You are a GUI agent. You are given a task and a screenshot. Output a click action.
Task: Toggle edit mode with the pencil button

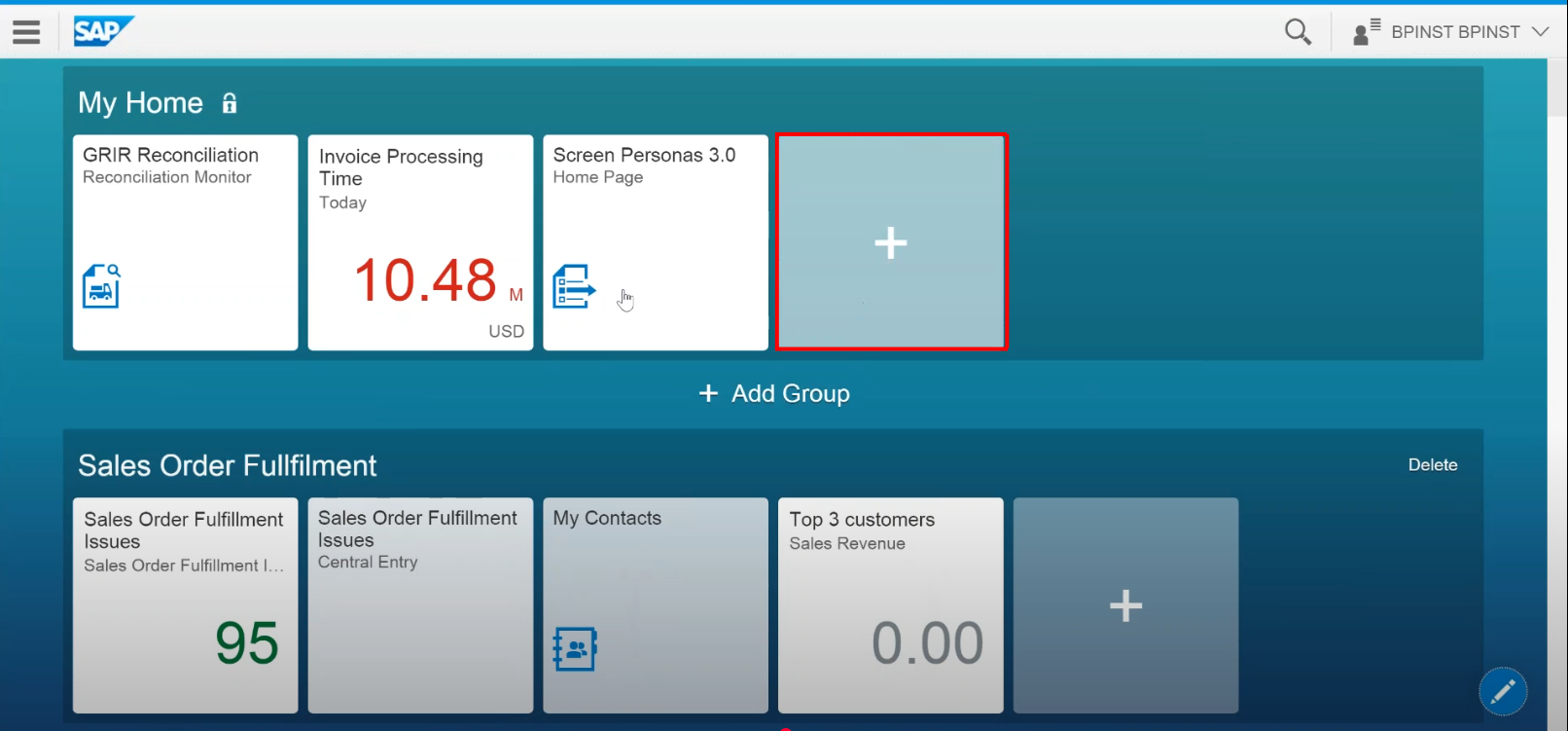[1503, 691]
